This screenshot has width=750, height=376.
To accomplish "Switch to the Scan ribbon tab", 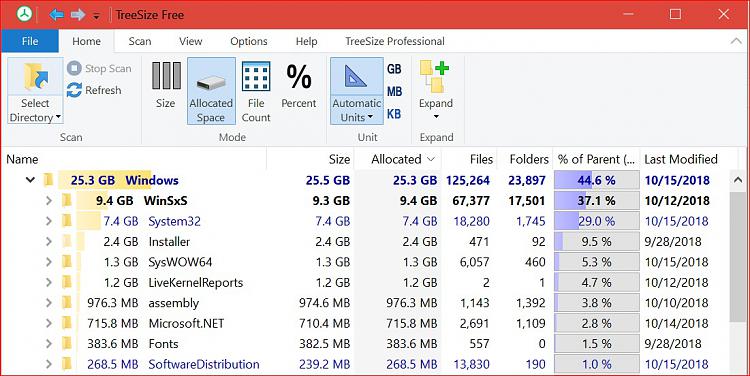I will [x=140, y=41].
